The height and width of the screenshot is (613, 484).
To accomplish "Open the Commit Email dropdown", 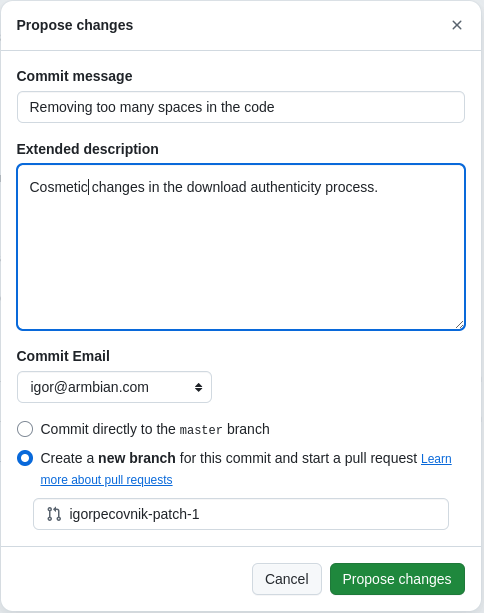I will [x=115, y=387].
